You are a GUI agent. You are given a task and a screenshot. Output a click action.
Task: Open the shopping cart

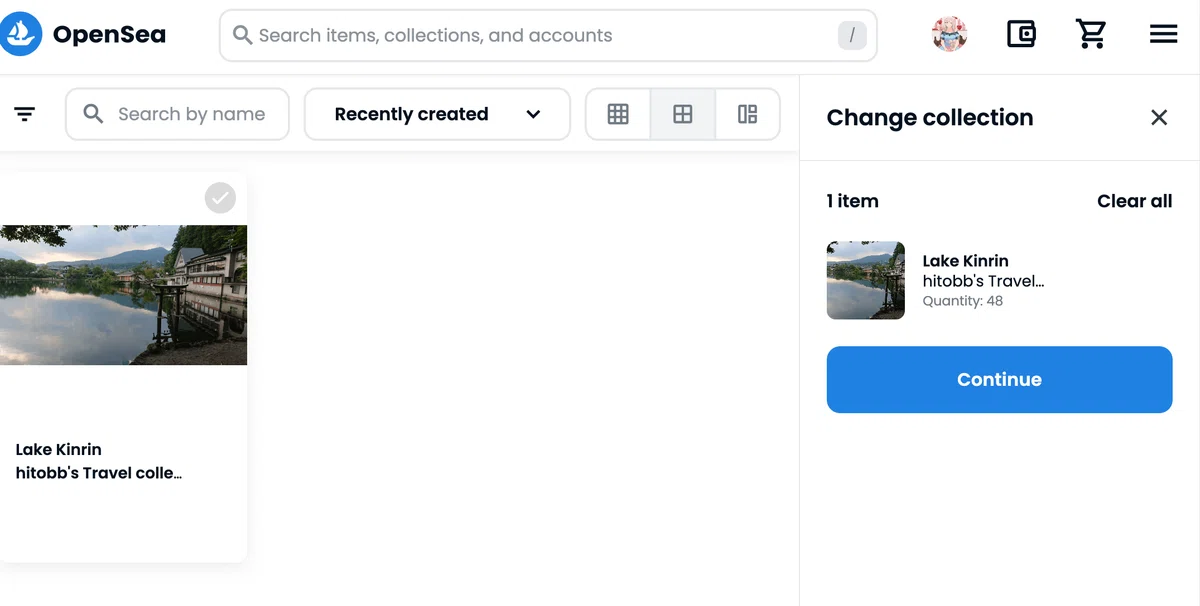coord(1091,35)
